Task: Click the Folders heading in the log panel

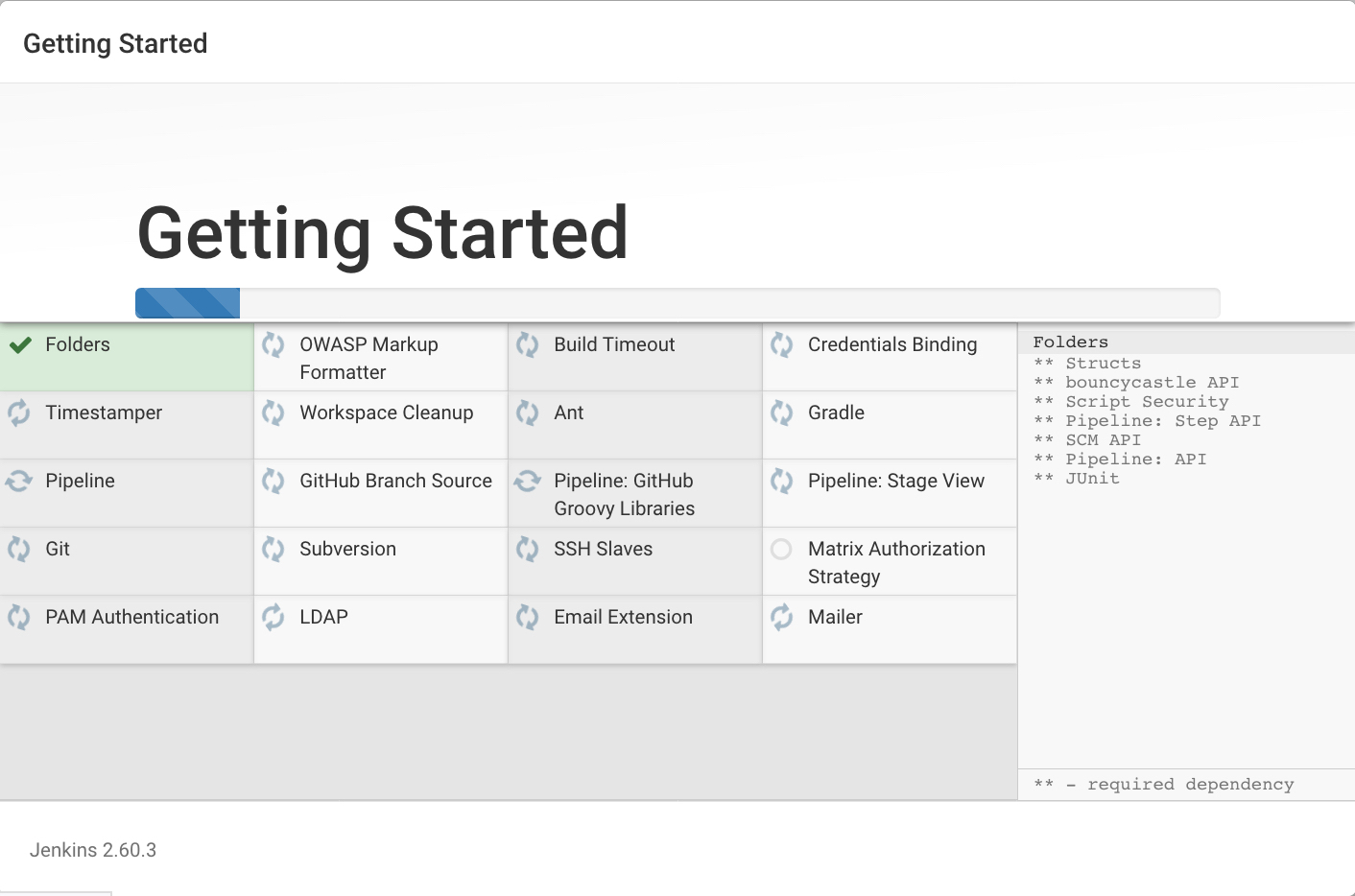Action: (x=1070, y=342)
